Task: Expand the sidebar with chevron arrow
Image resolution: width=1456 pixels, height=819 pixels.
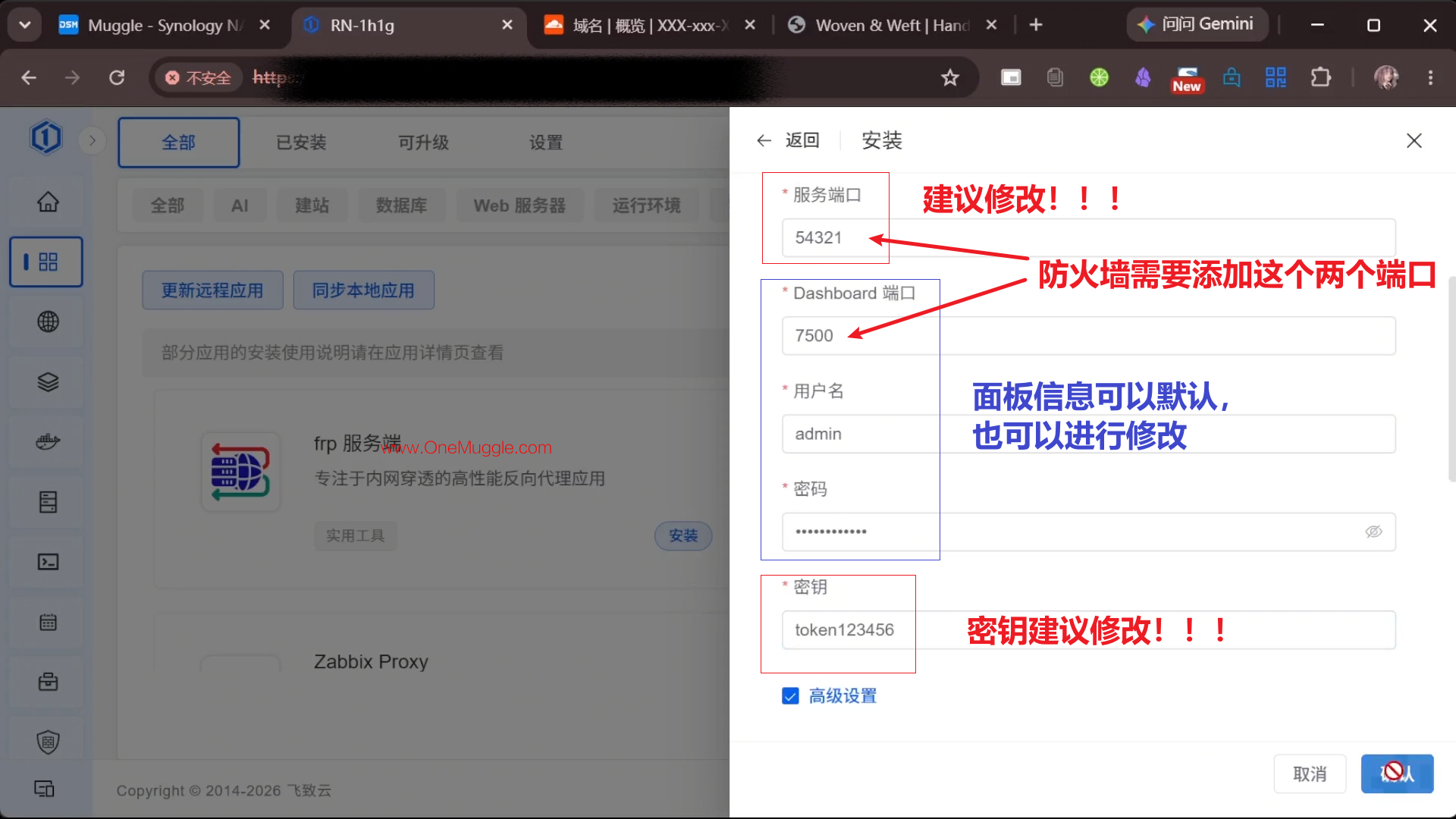Action: 93,140
